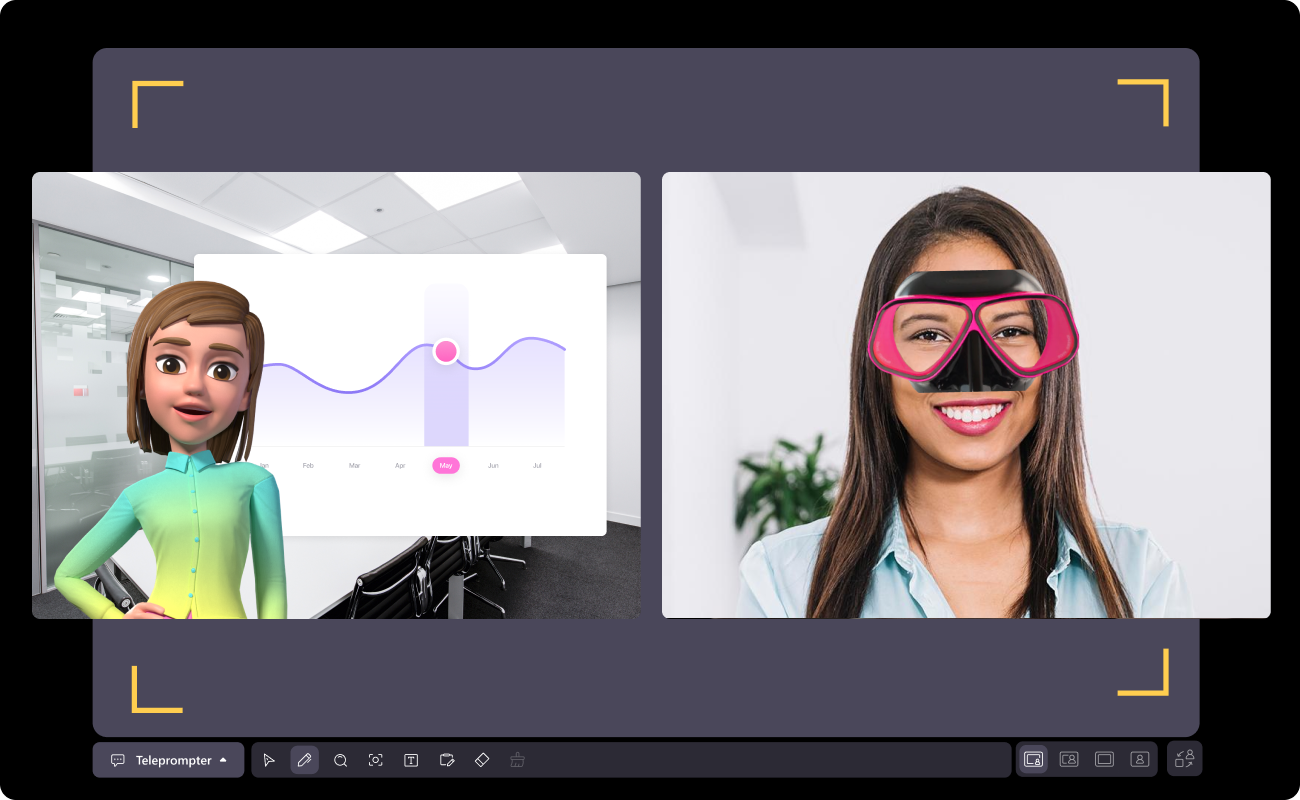Click the swap presenter and screen icon
The image size is (1300, 800).
pos(1185,759)
